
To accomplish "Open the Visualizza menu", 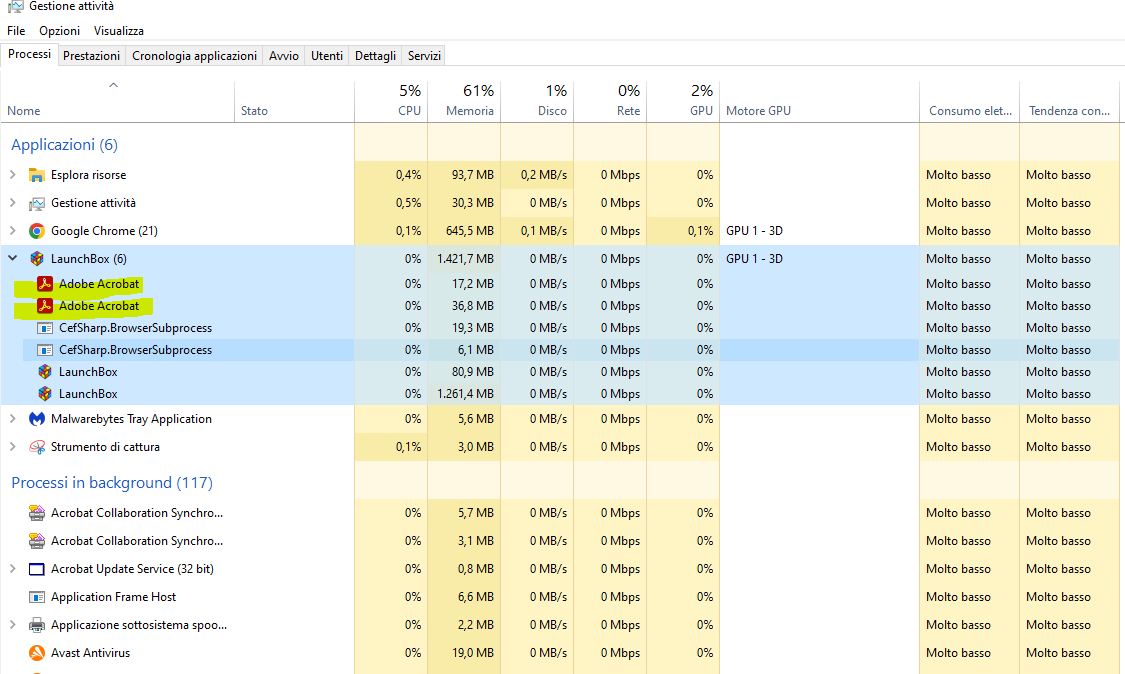I will tap(118, 31).
